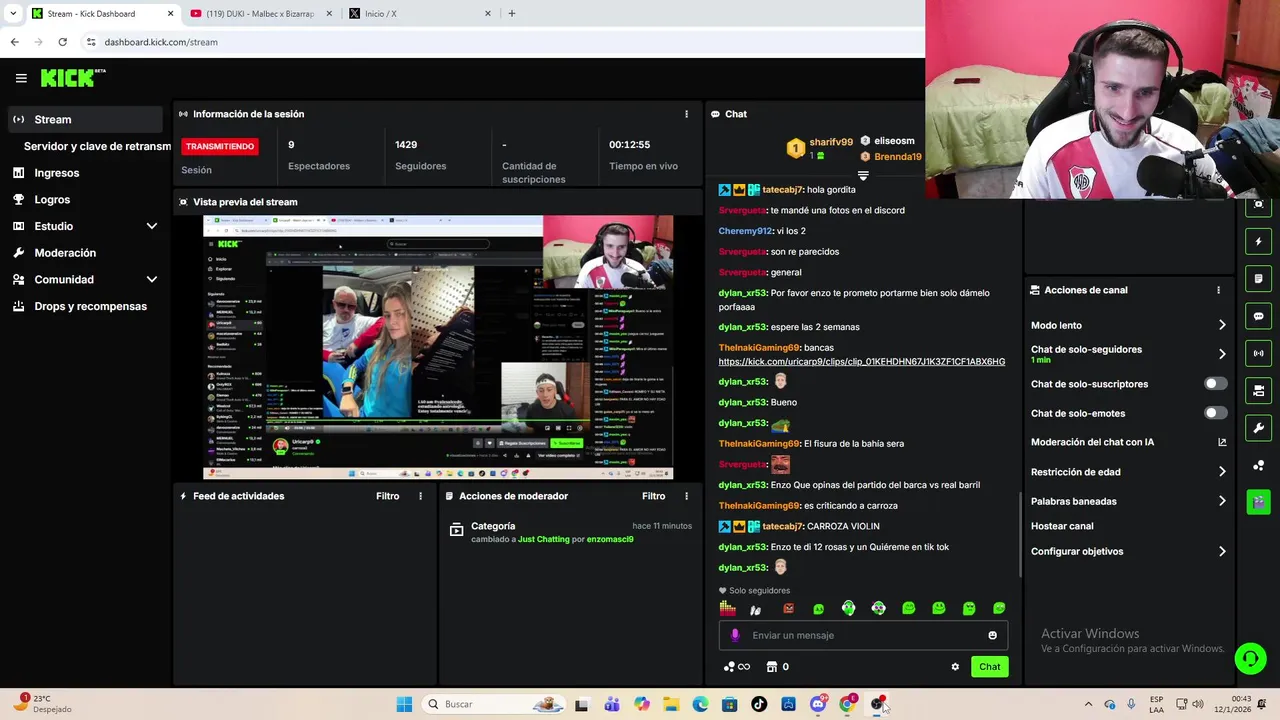Click the channel actions sidebar icon

(1259, 390)
